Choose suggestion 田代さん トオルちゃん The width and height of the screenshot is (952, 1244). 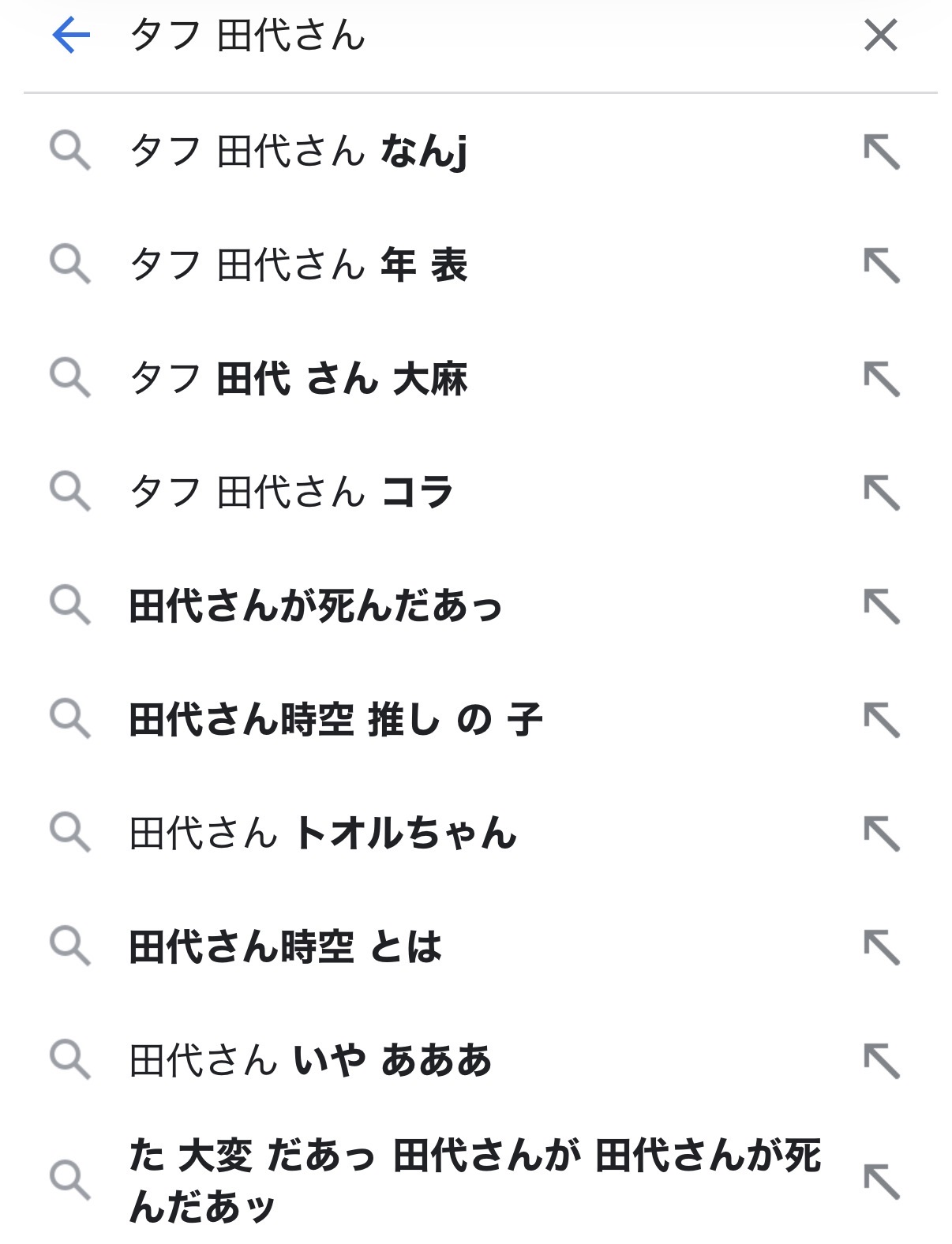[x=323, y=834]
